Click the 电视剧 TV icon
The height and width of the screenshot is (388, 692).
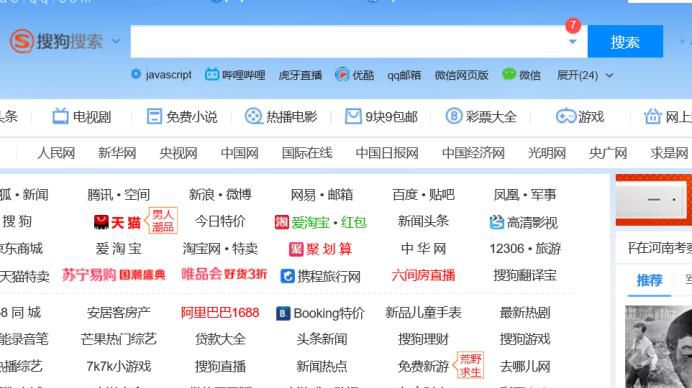point(60,117)
